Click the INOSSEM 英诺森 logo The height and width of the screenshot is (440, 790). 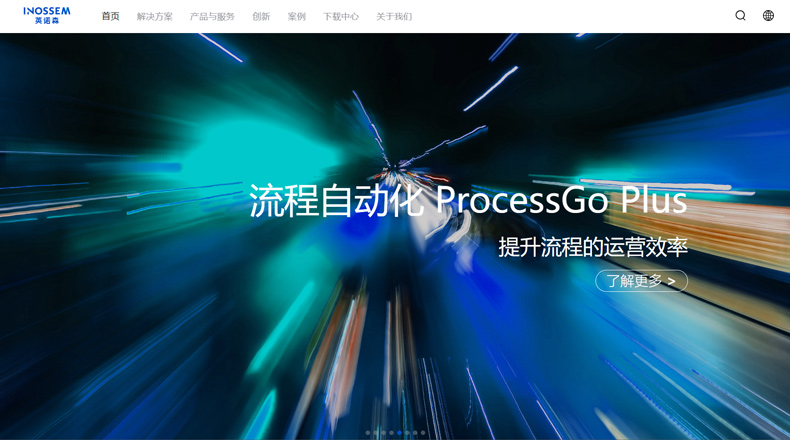pyautogui.click(x=46, y=16)
